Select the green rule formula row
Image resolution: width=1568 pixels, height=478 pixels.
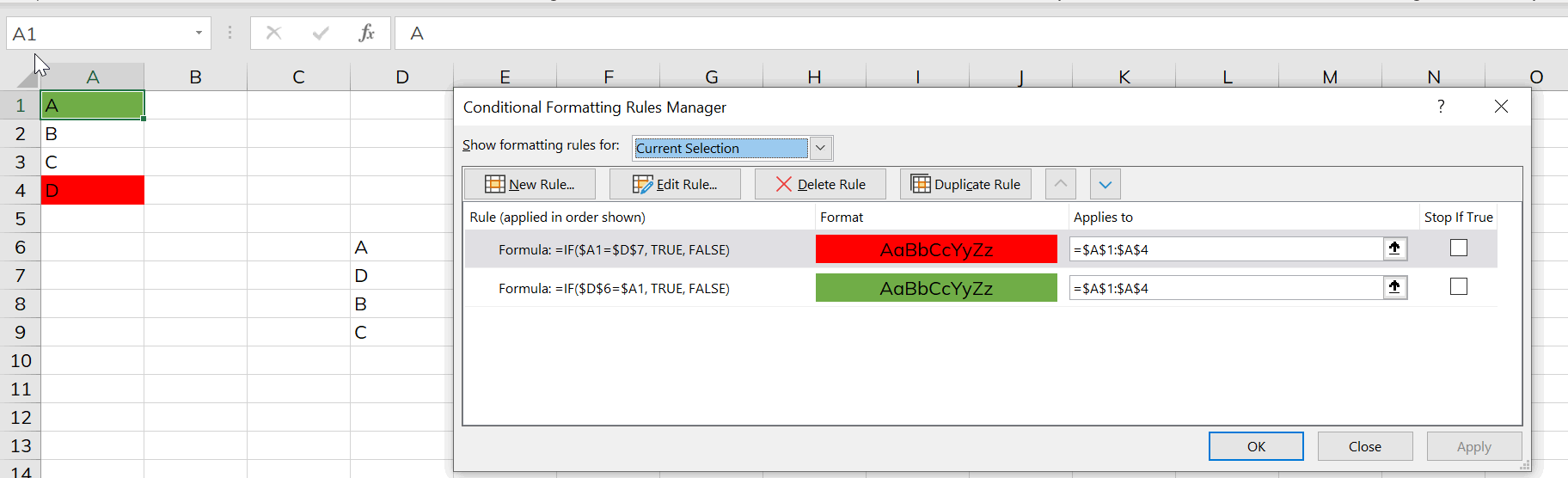coord(614,288)
